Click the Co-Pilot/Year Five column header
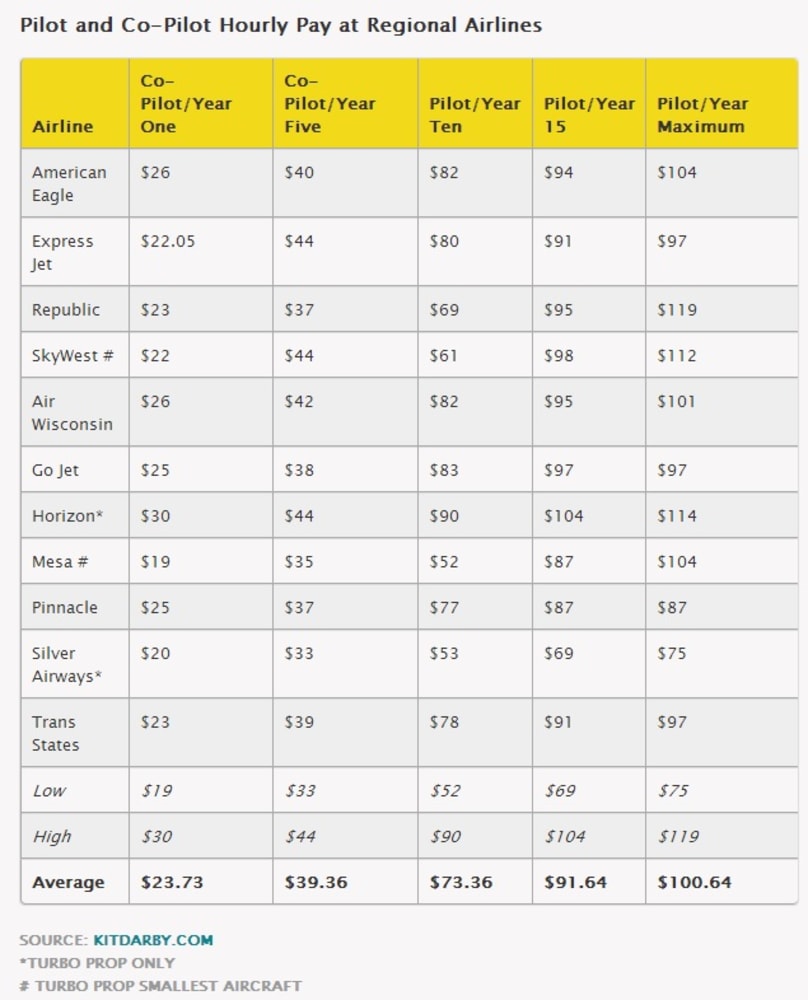The height and width of the screenshot is (1000, 808). 330,104
